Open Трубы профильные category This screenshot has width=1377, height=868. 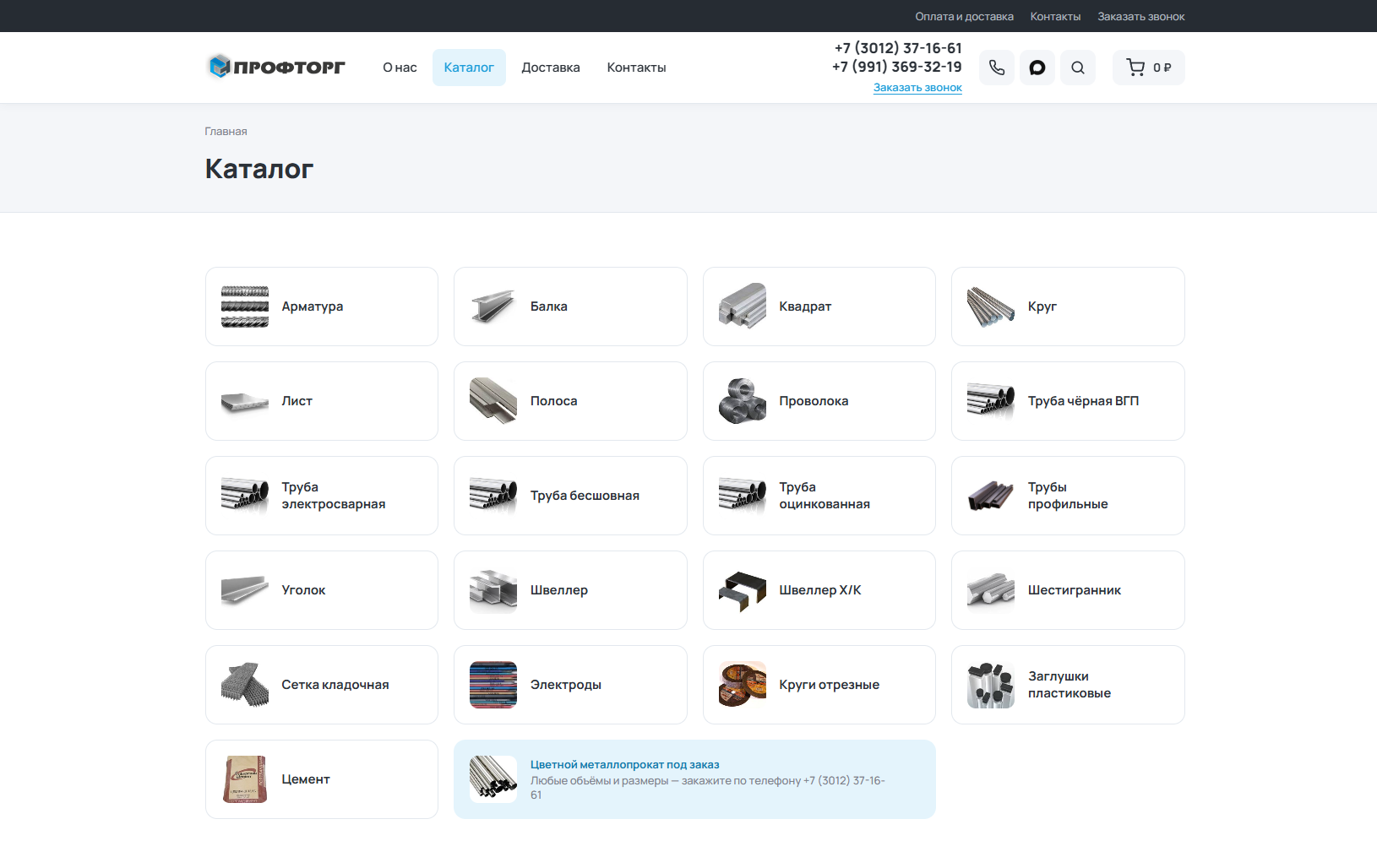[x=1068, y=496]
